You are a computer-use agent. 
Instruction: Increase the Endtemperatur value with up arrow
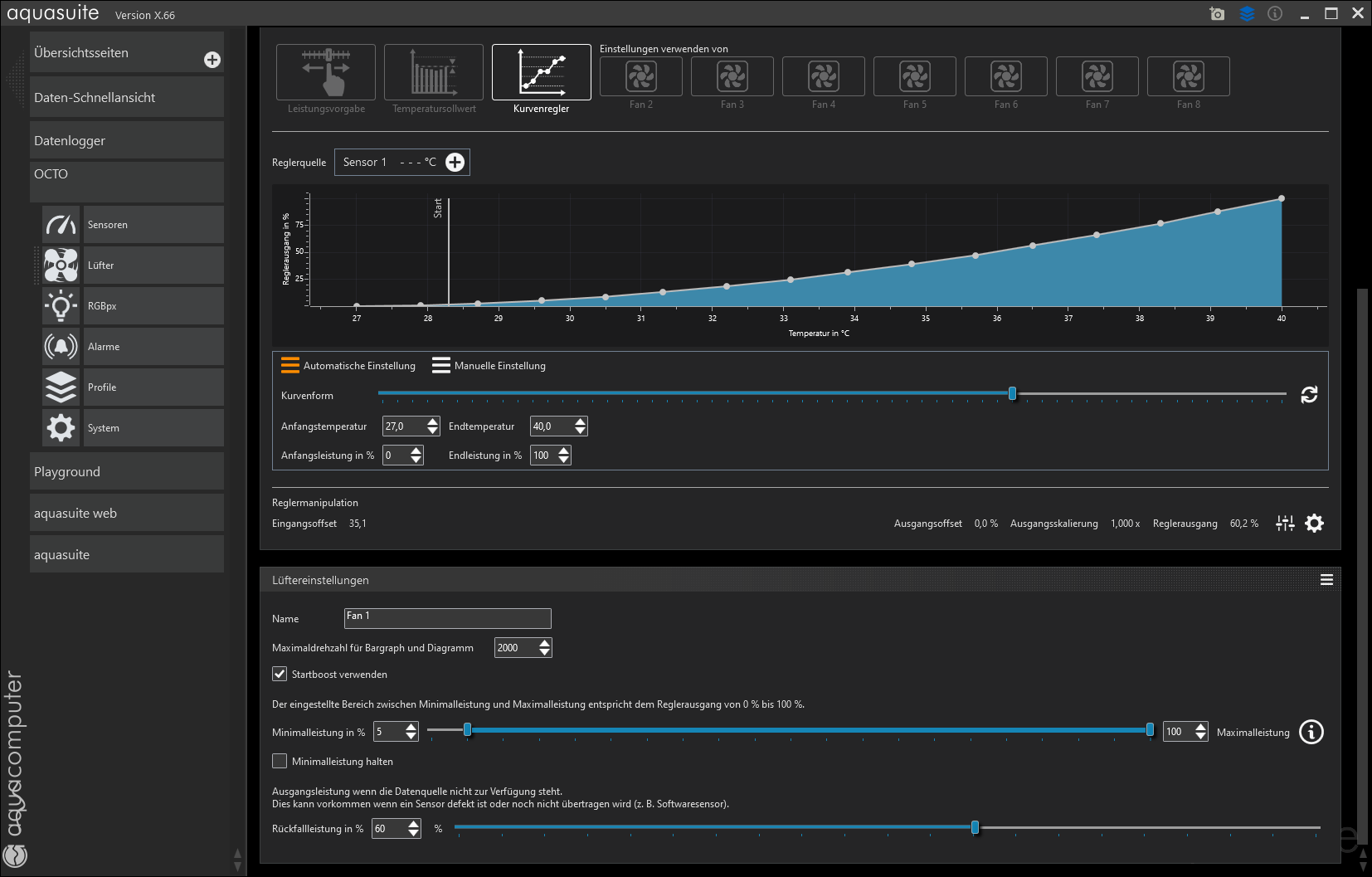click(581, 421)
